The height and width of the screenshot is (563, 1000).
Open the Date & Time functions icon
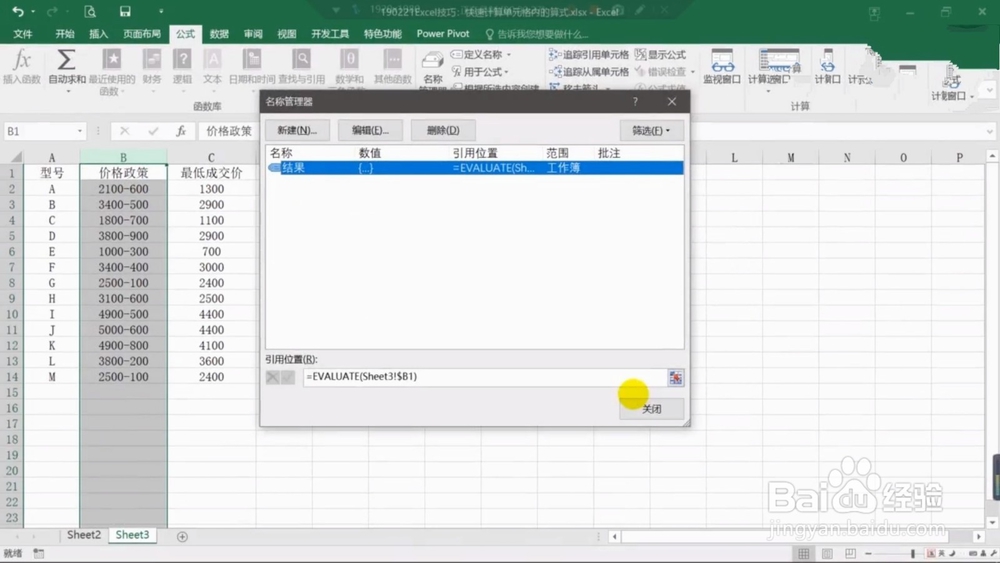252,59
